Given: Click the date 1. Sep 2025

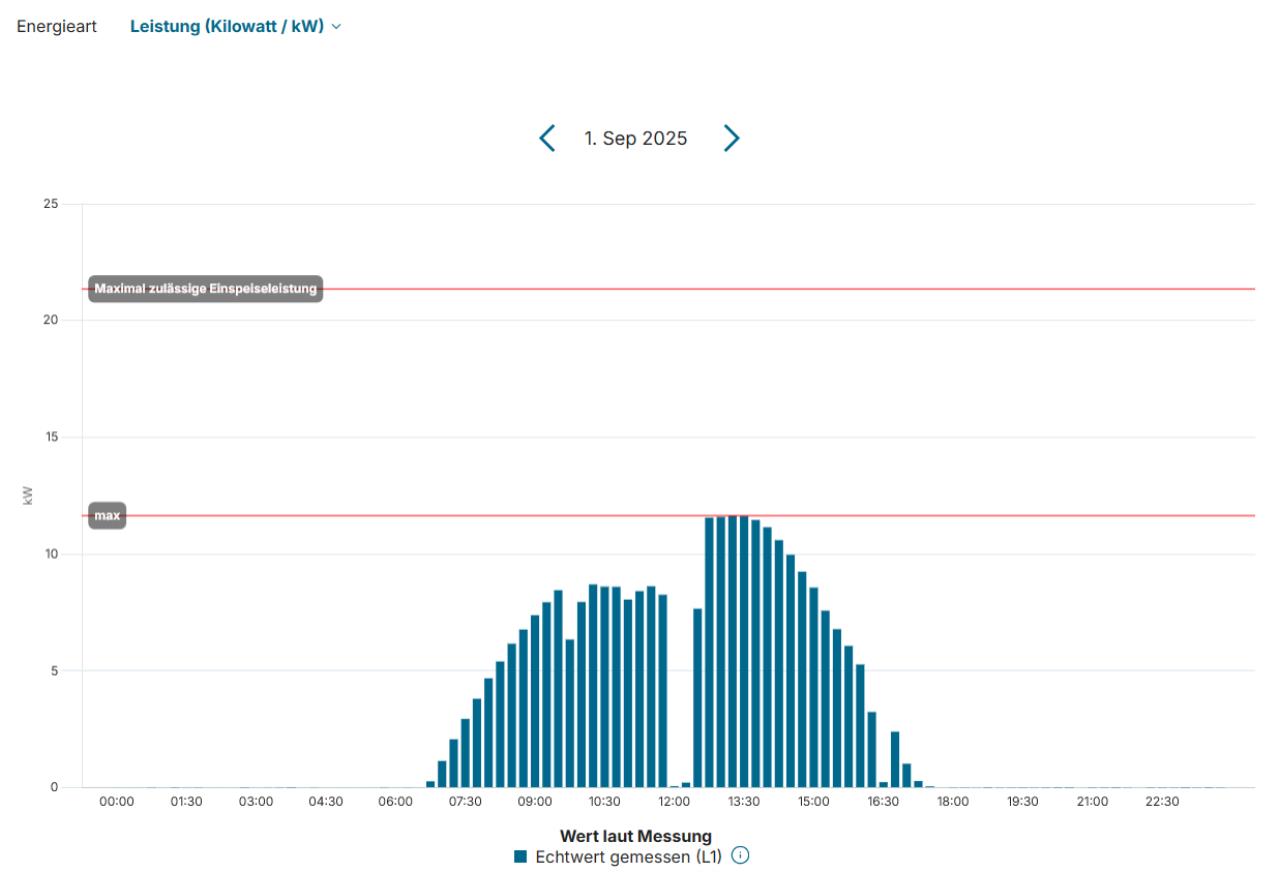Looking at the screenshot, I should point(636,139).
